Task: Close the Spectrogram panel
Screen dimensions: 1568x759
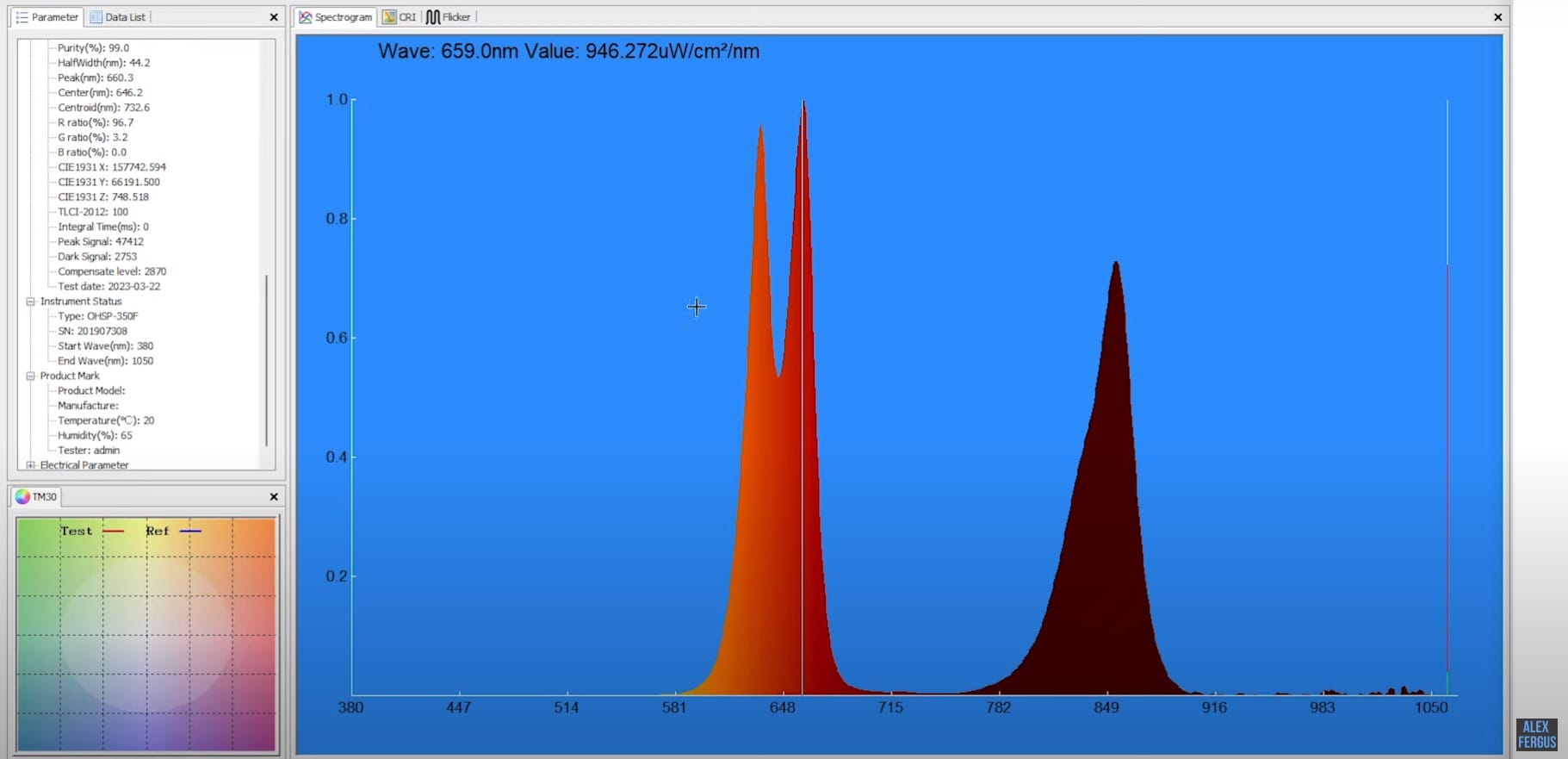Action: click(x=1497, y=17)
